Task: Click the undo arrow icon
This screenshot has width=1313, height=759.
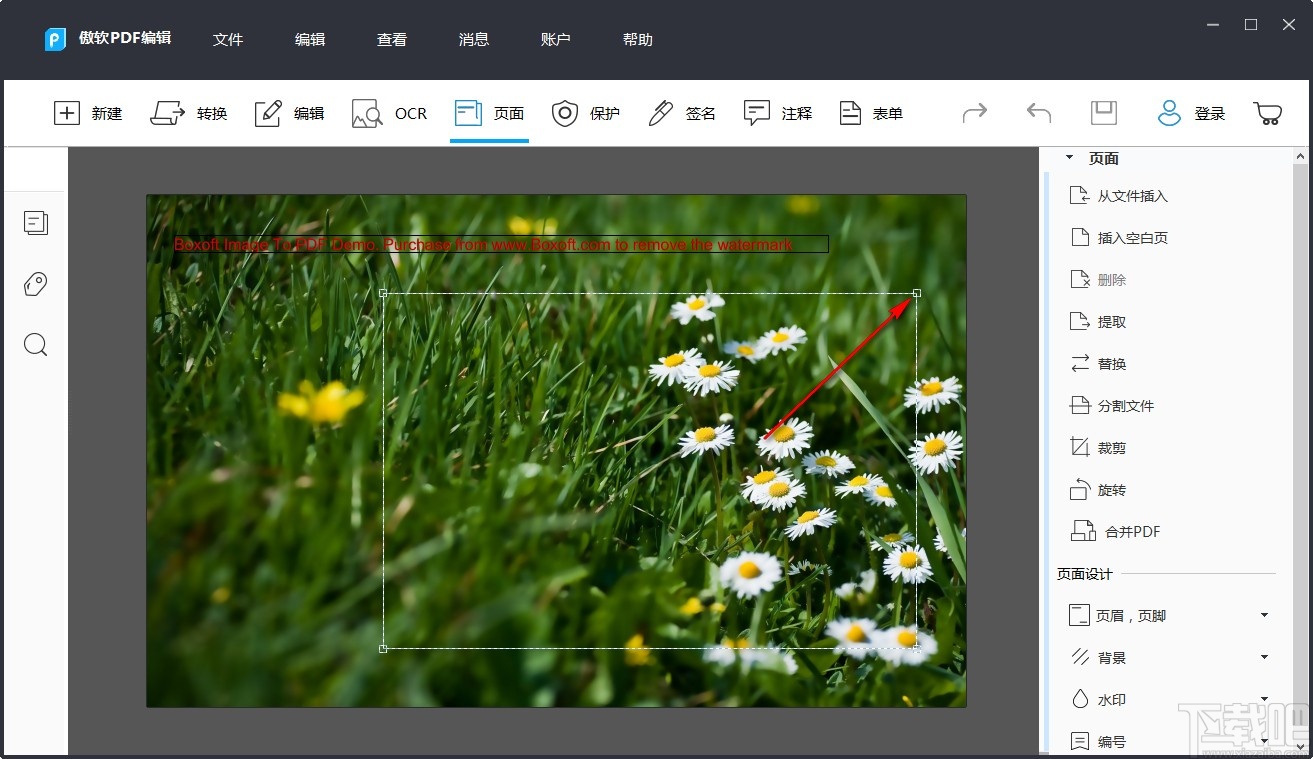Action: pyautogui.click(x=1039, y=113)
